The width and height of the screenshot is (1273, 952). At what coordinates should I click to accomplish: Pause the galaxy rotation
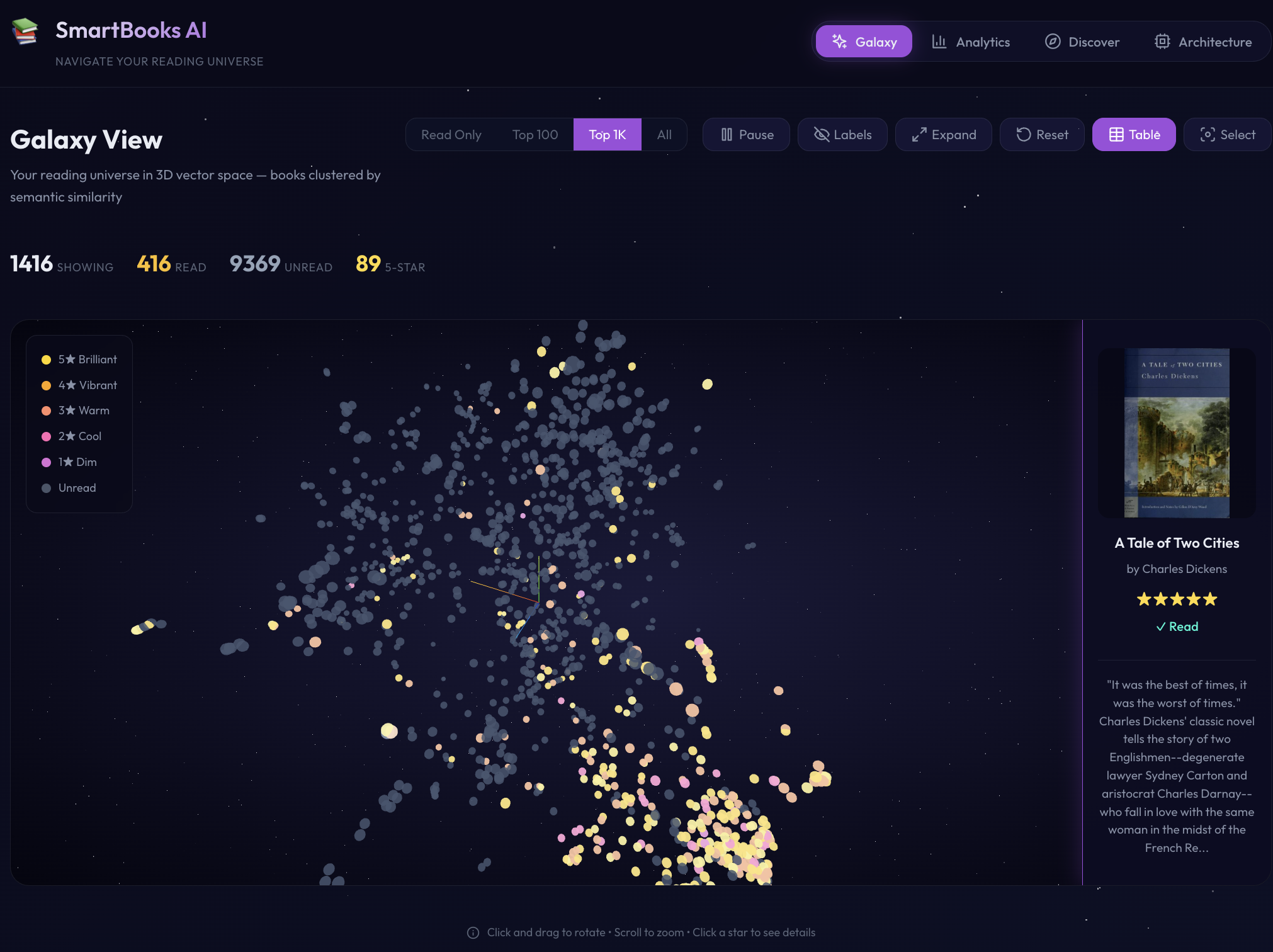746,135
